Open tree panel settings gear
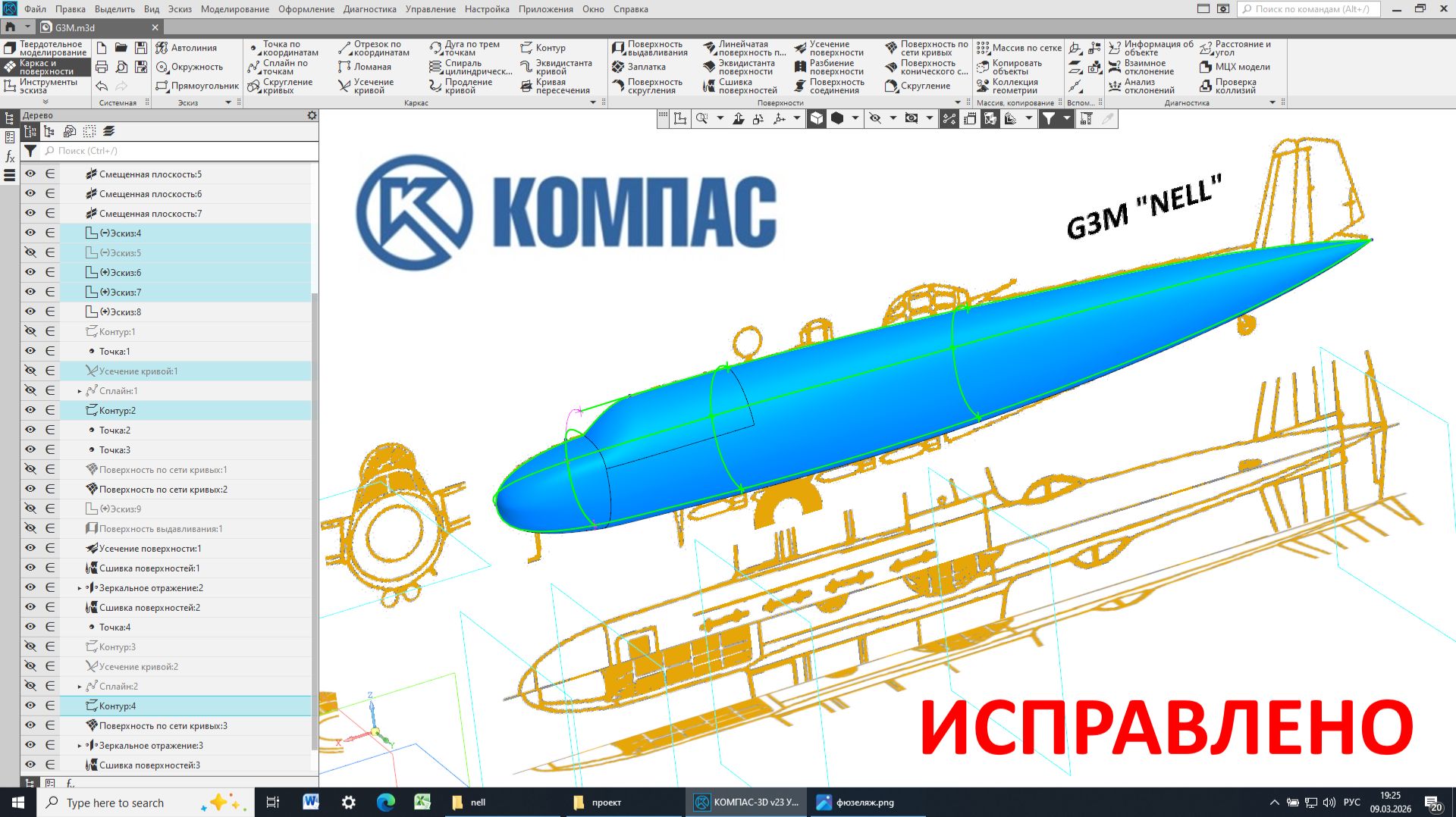Viewport: 1456px width, 817px height. point(312,115)
